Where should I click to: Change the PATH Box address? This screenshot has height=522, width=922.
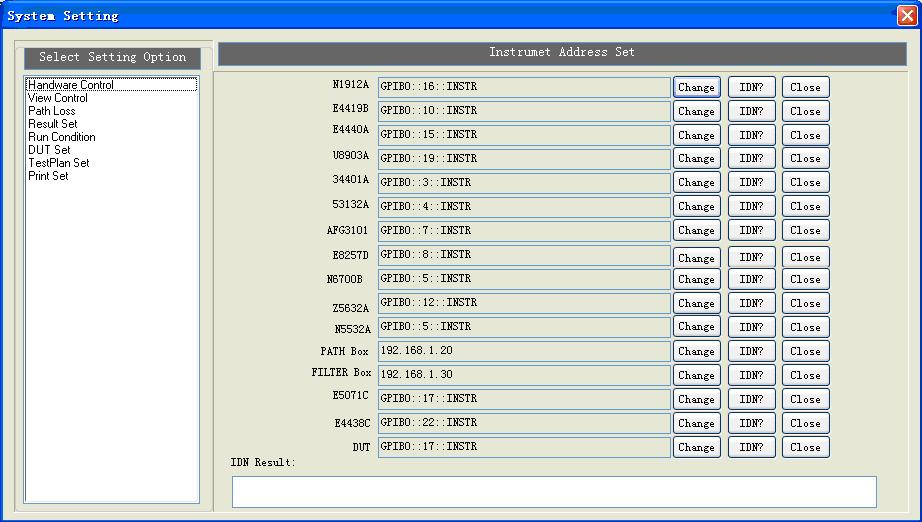point(697,351)
